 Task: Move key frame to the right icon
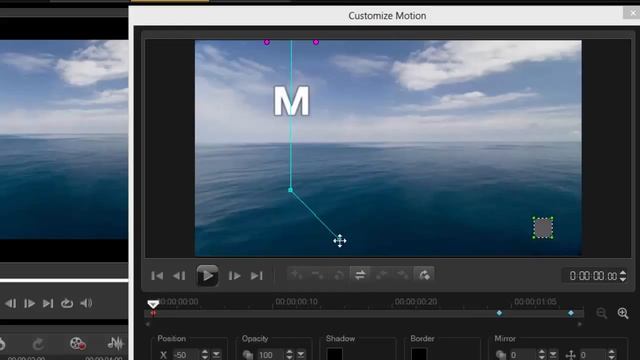(402, 275)
